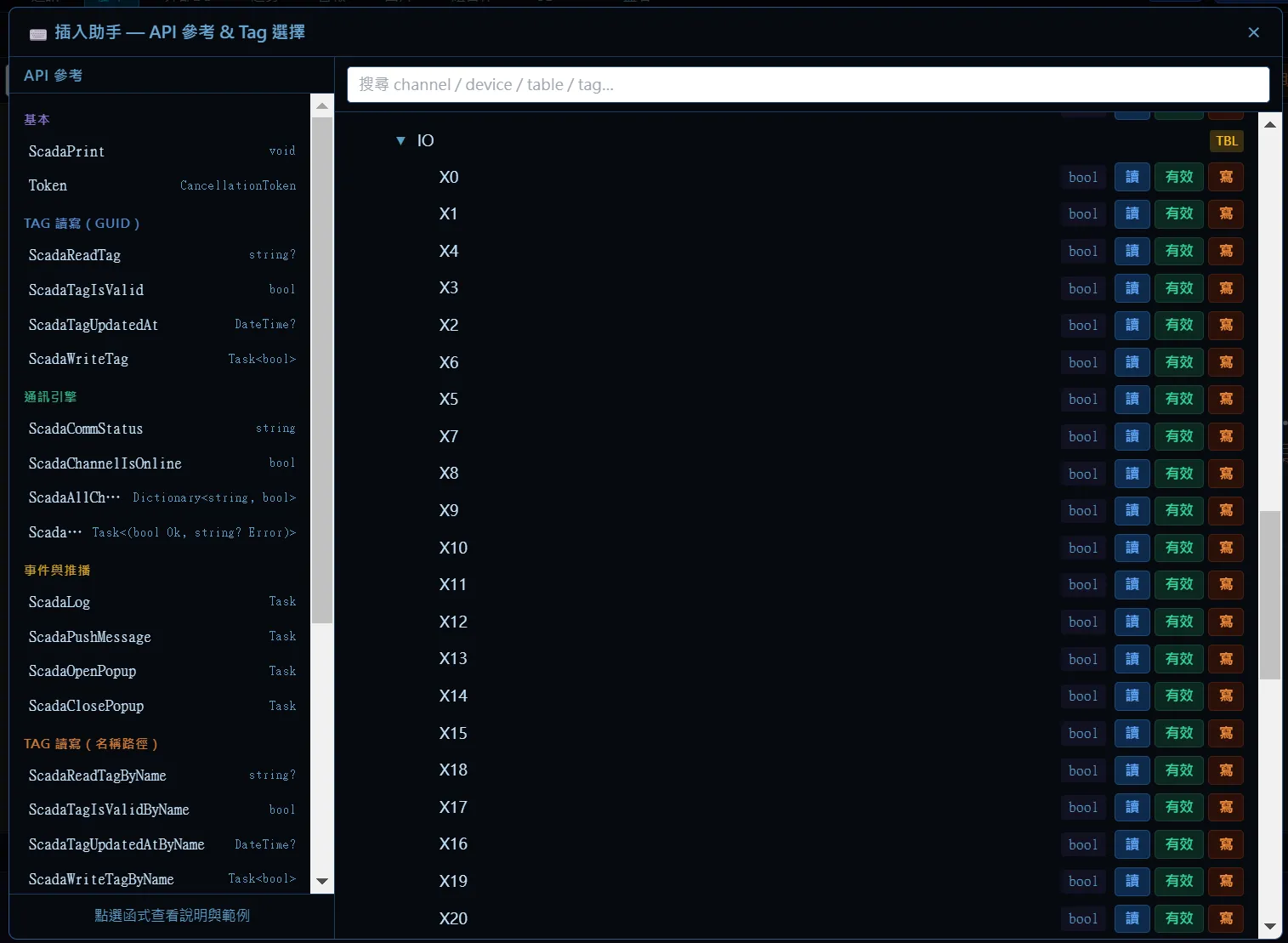
Task: Select the ScadaPrint function
Action: (x=162, y=151)
